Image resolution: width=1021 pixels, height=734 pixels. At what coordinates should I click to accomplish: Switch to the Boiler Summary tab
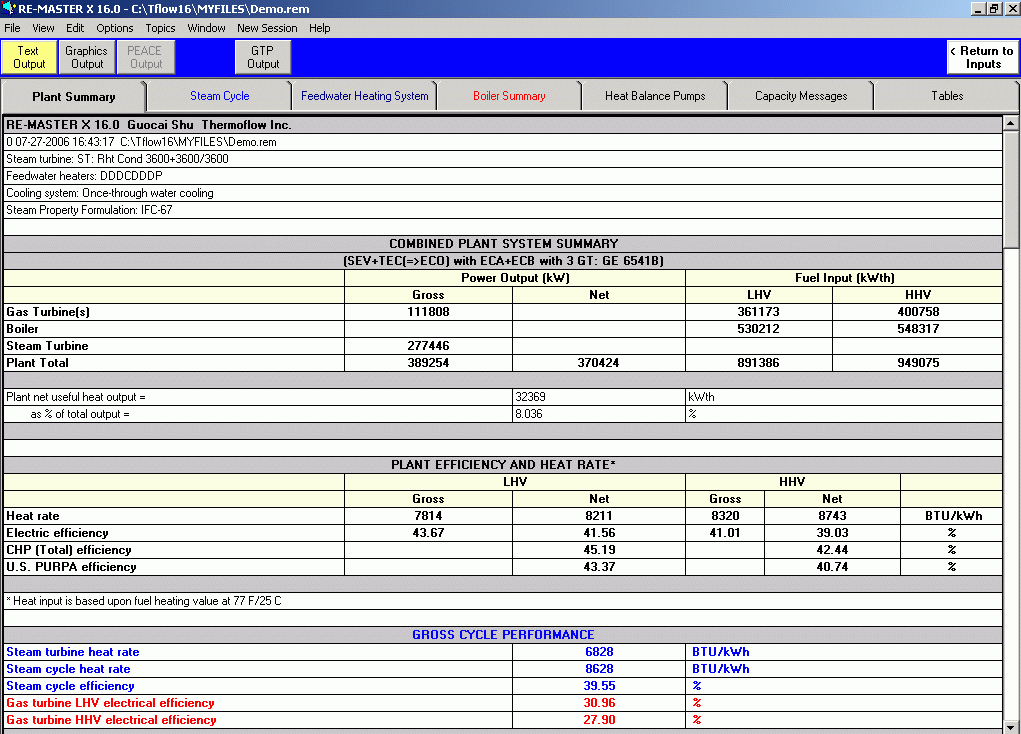[509, 96]
